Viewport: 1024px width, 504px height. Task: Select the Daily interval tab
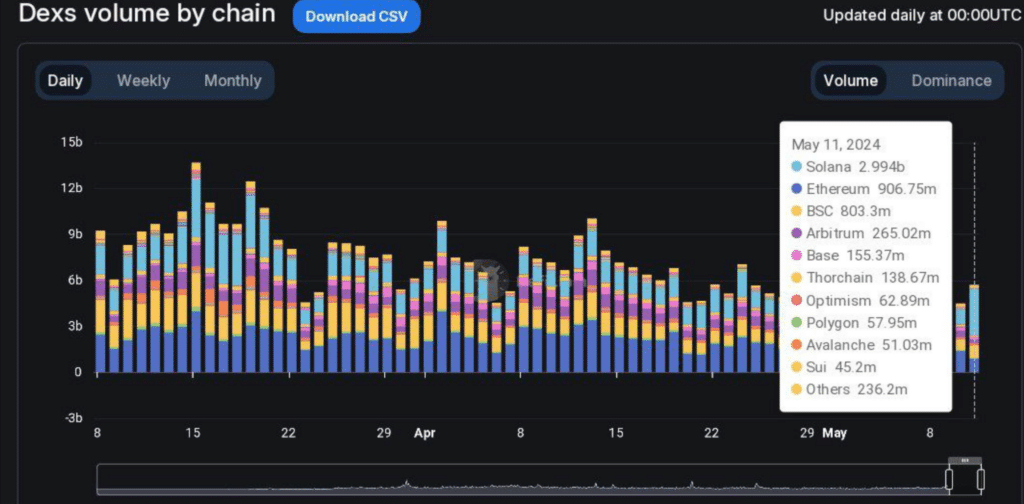65,81
